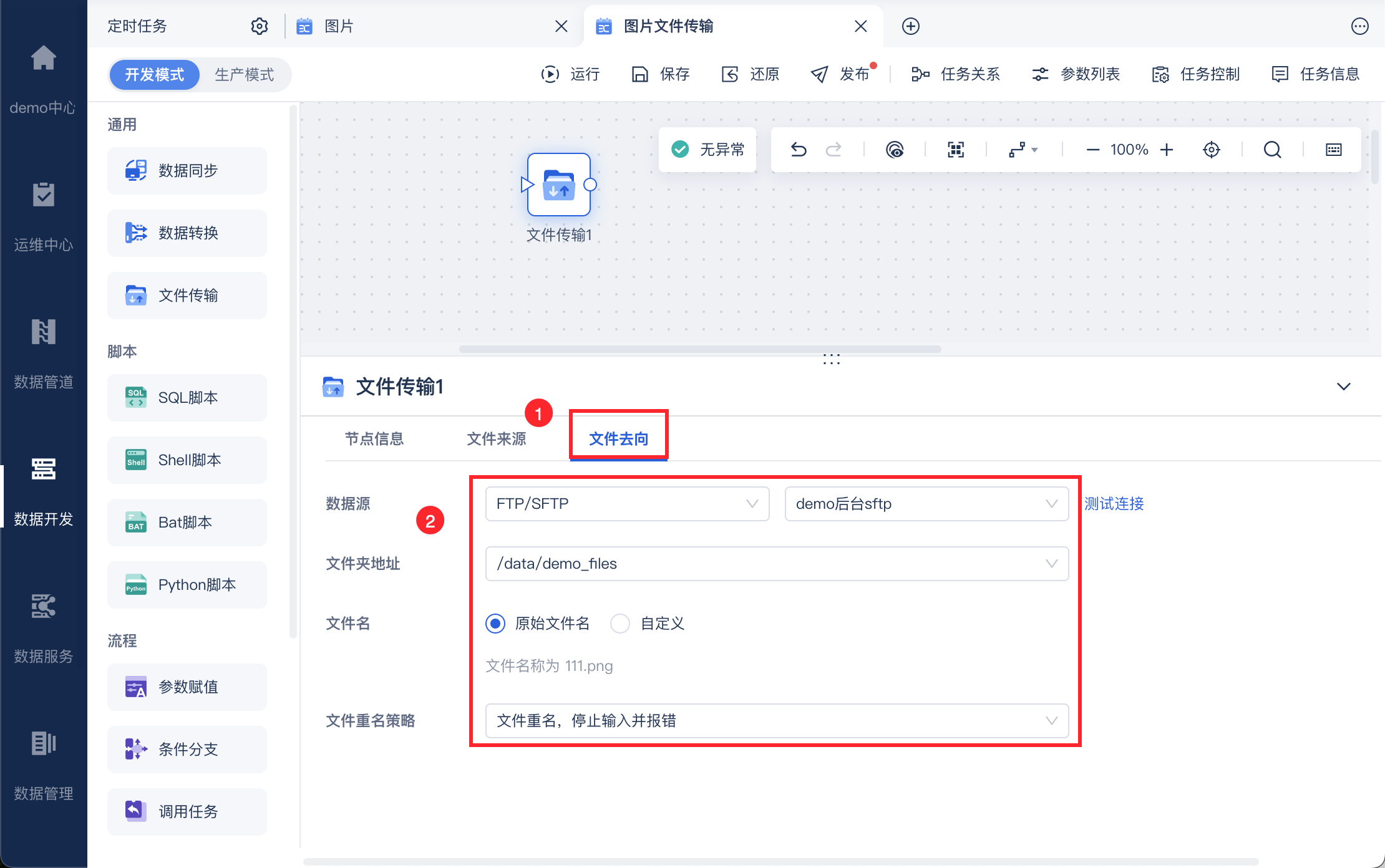Click the zoom-out minus icon
This screenshot has height=868, width=1385.
pyautogui.click(x=1092, y=150)
